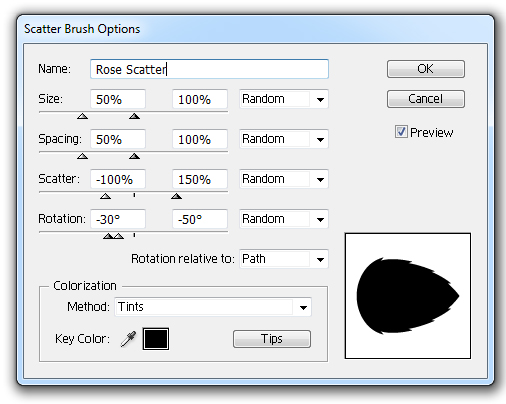Click the Size 100% input field
506x404 pixels.
200,99
